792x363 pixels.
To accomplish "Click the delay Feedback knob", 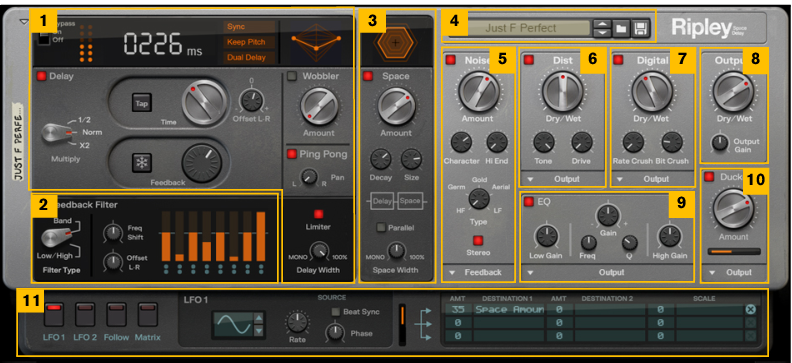I will [x=202, y=163].
